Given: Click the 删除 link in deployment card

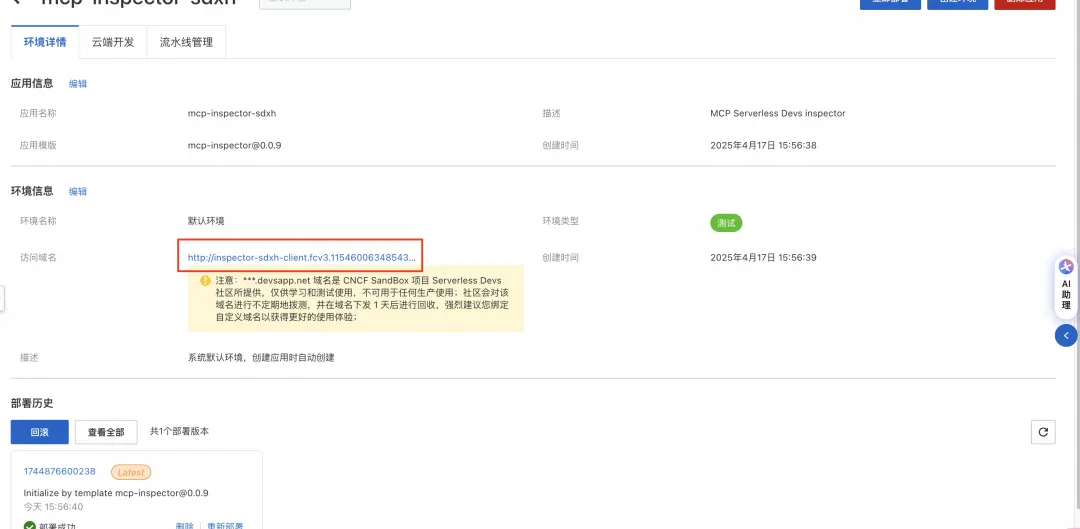Looking at the screenshot, I should click(185, 526).
